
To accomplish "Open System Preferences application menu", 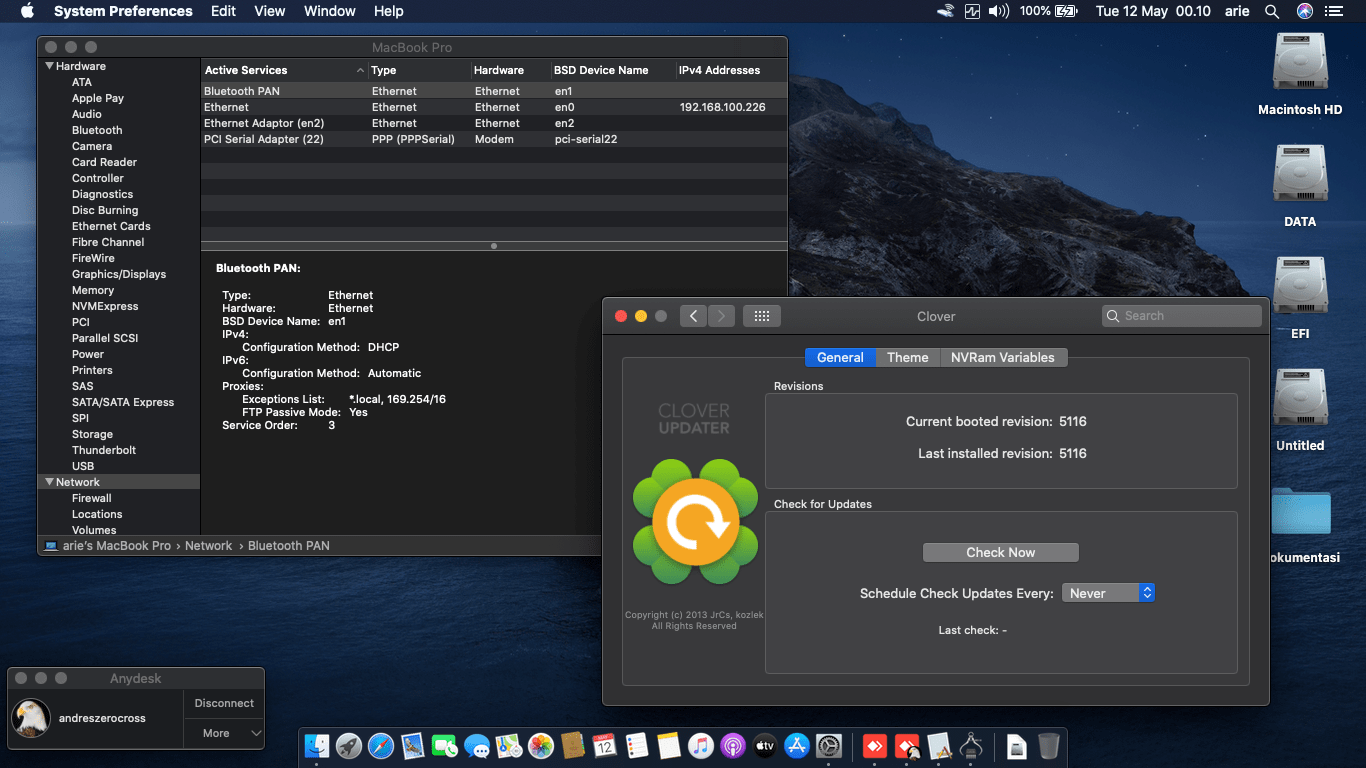I will click(x=123, y=12).
